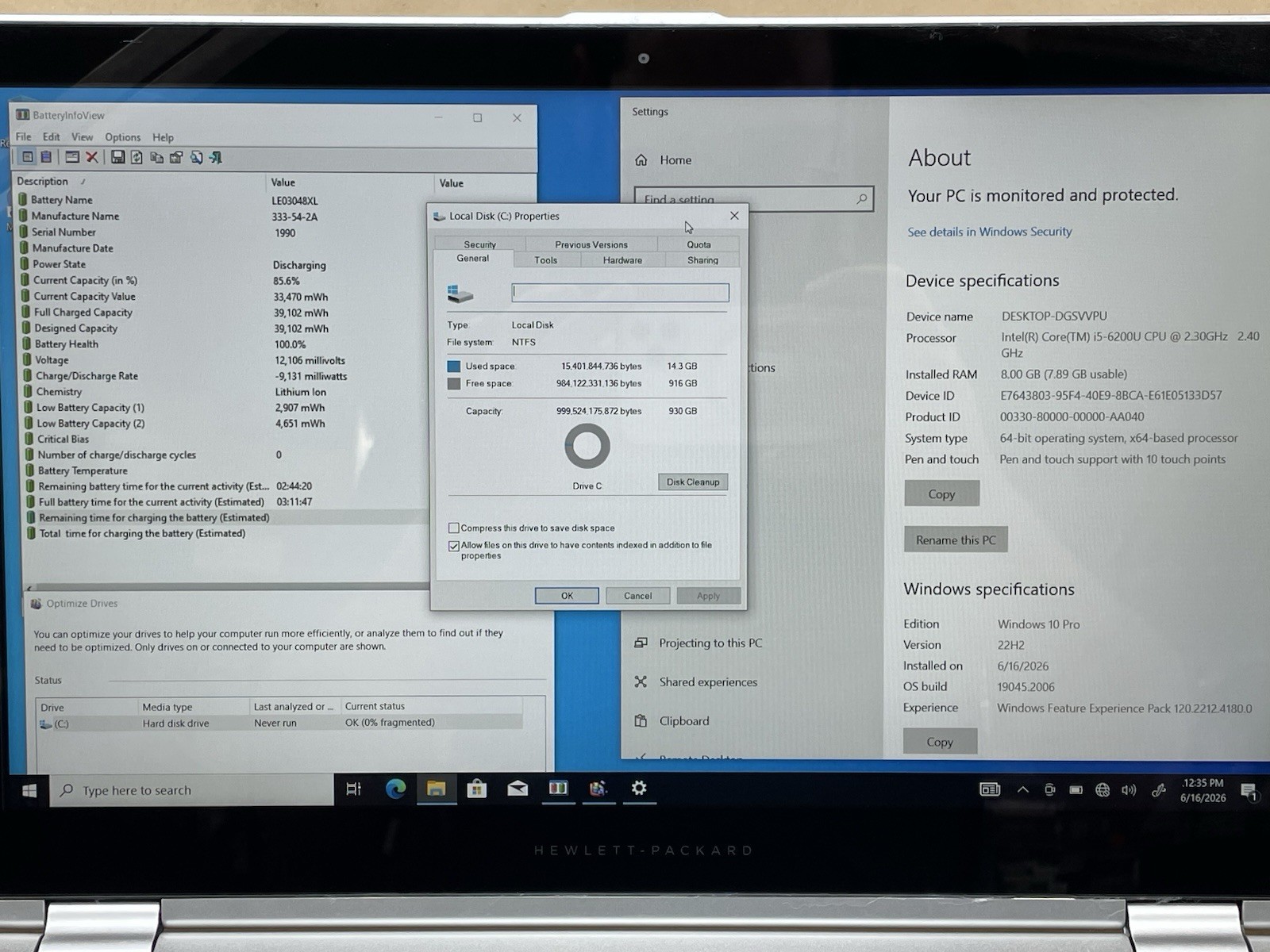Click the Exit toolbar icon in BatteryInfoView
Screen dimensions: 1270x952
[x=215, y=158]
